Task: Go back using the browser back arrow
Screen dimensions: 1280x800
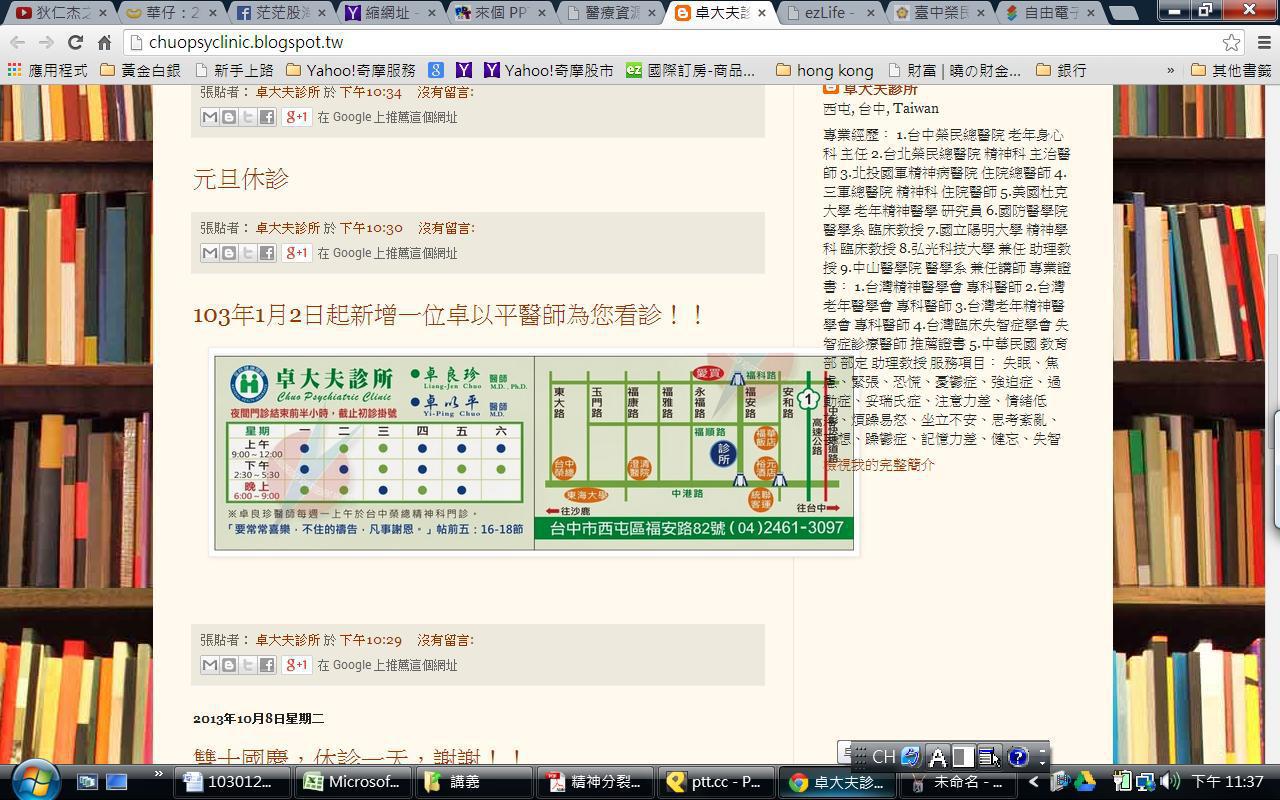Action: pyautogui.click(x=17, y=43)
